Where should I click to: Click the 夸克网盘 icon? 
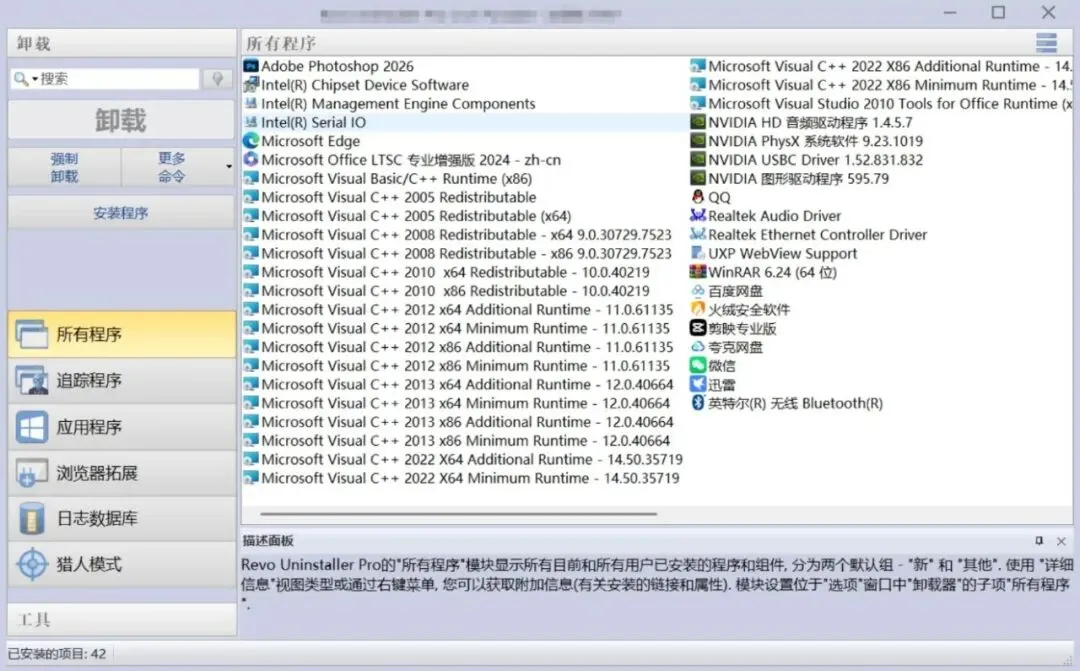(698, 347)
